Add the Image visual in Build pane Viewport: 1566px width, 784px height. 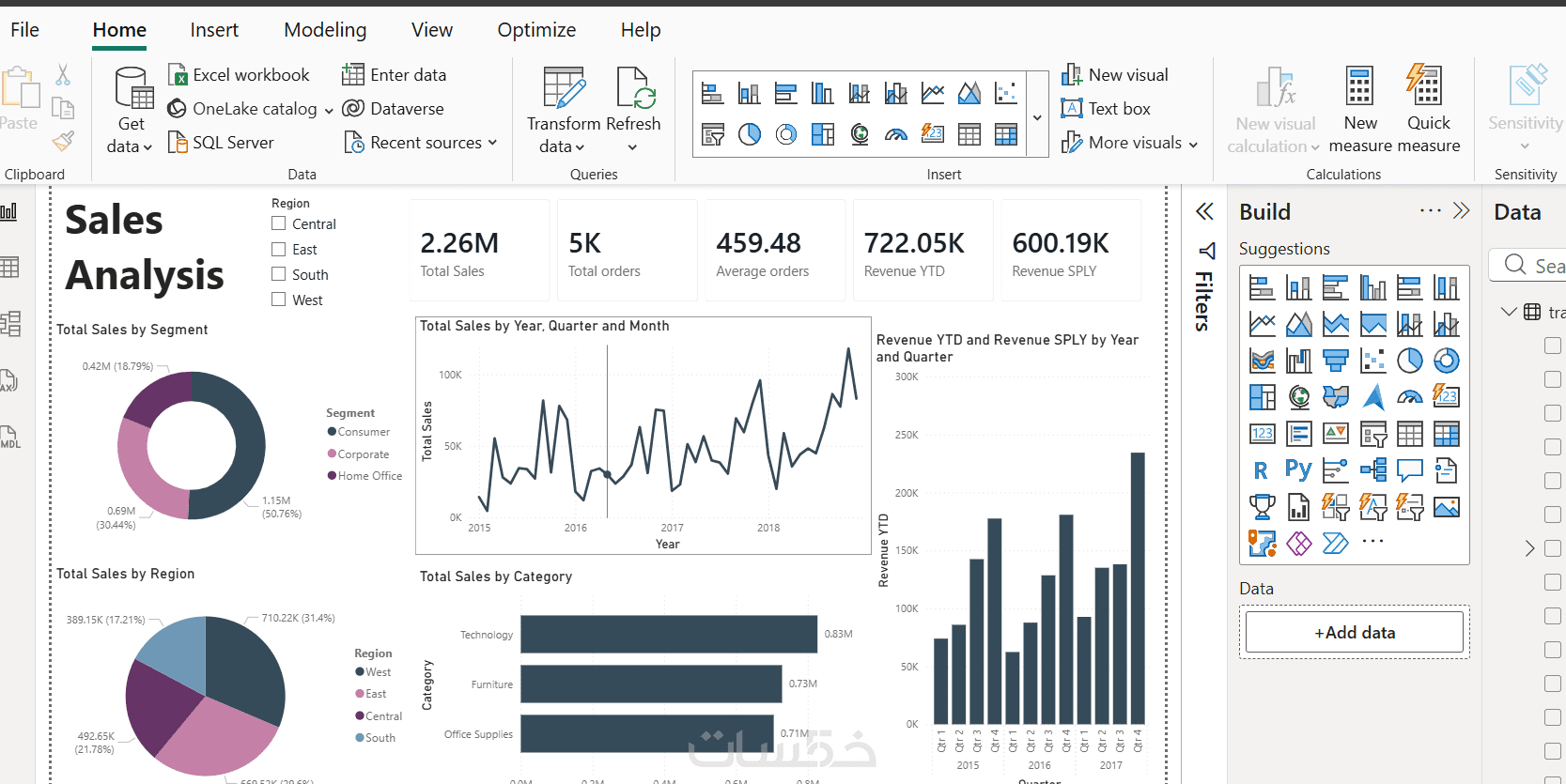1447,508
